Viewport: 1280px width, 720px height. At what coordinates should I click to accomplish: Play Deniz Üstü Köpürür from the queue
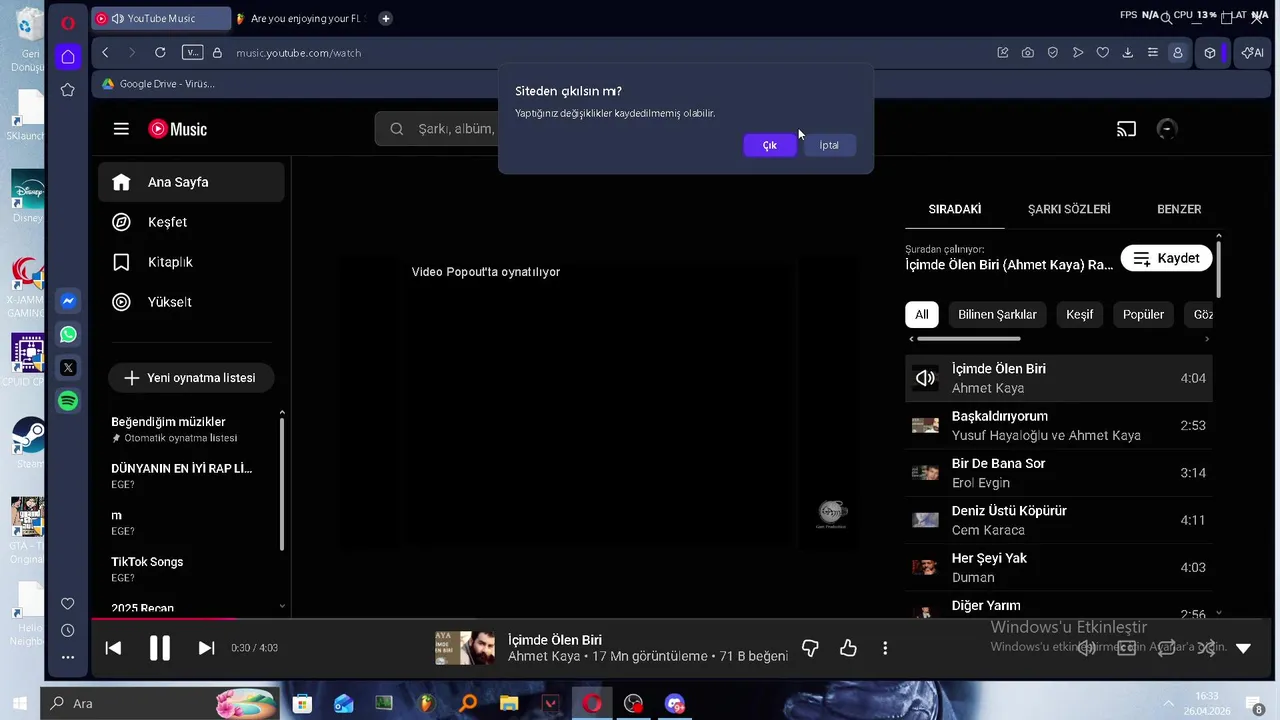[x=1059, y=520]
